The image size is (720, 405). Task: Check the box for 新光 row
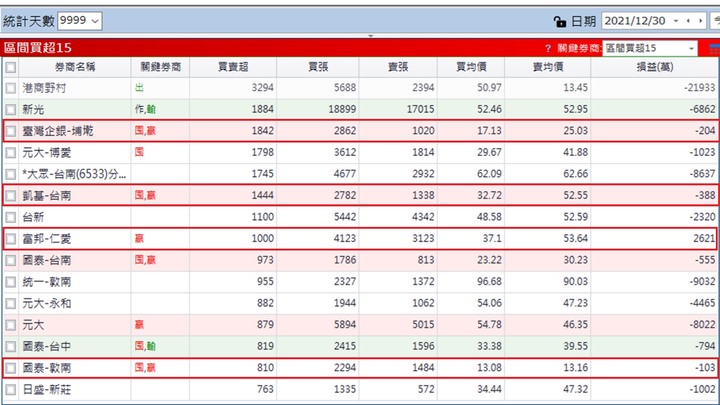[11, 110]
